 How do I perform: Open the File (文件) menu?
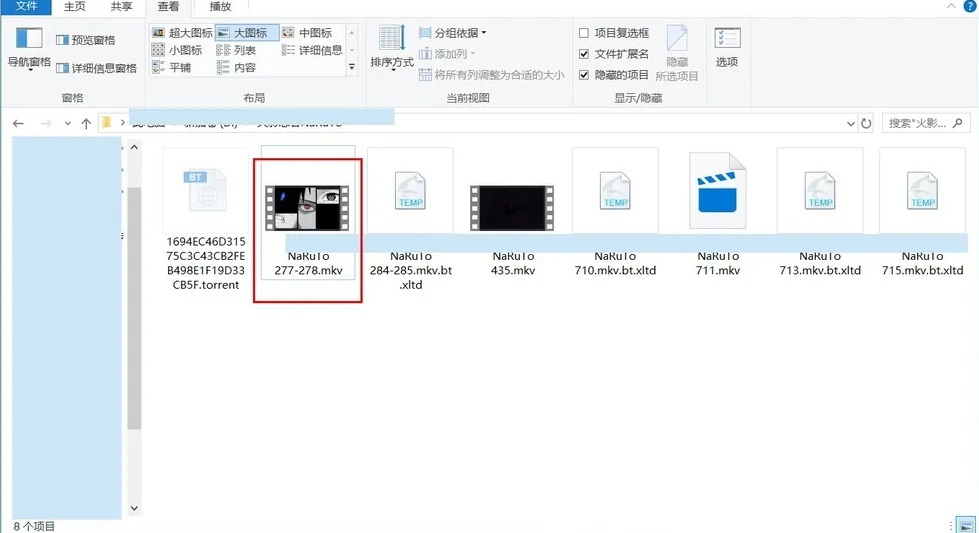coord(27,7)
